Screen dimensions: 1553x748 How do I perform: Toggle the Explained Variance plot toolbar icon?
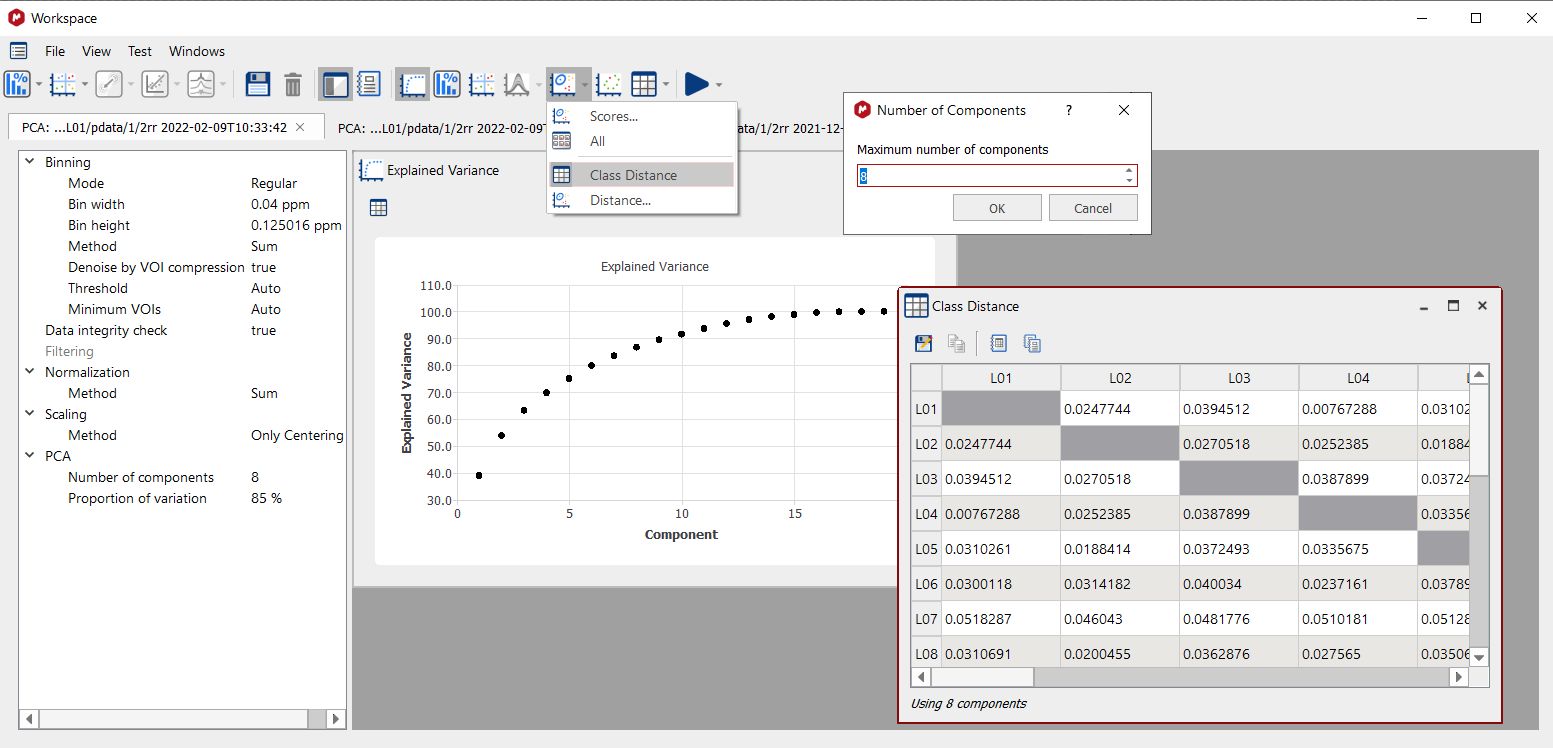pos(412,84)
